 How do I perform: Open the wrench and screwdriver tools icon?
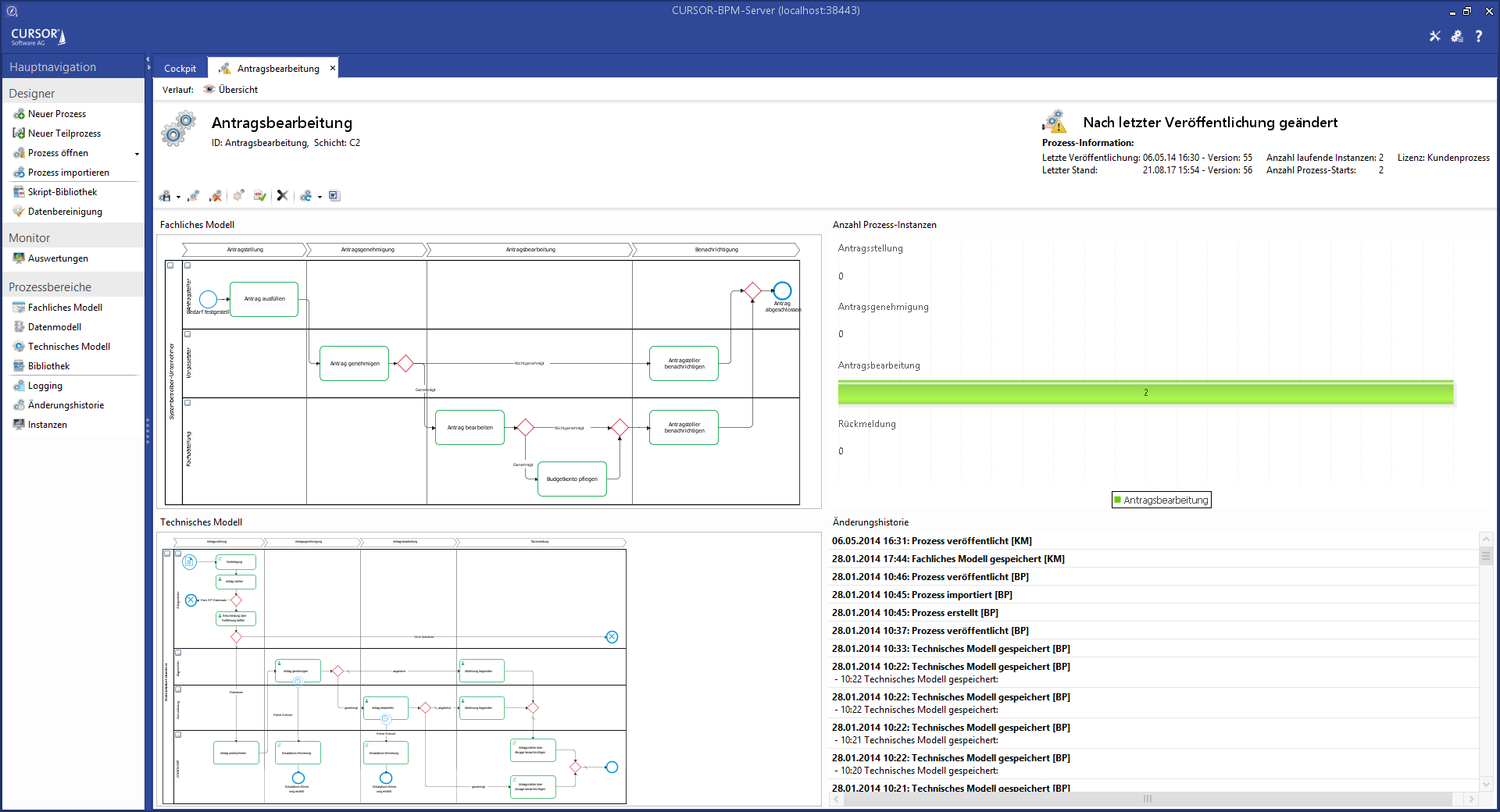(x=1434, y=36)
